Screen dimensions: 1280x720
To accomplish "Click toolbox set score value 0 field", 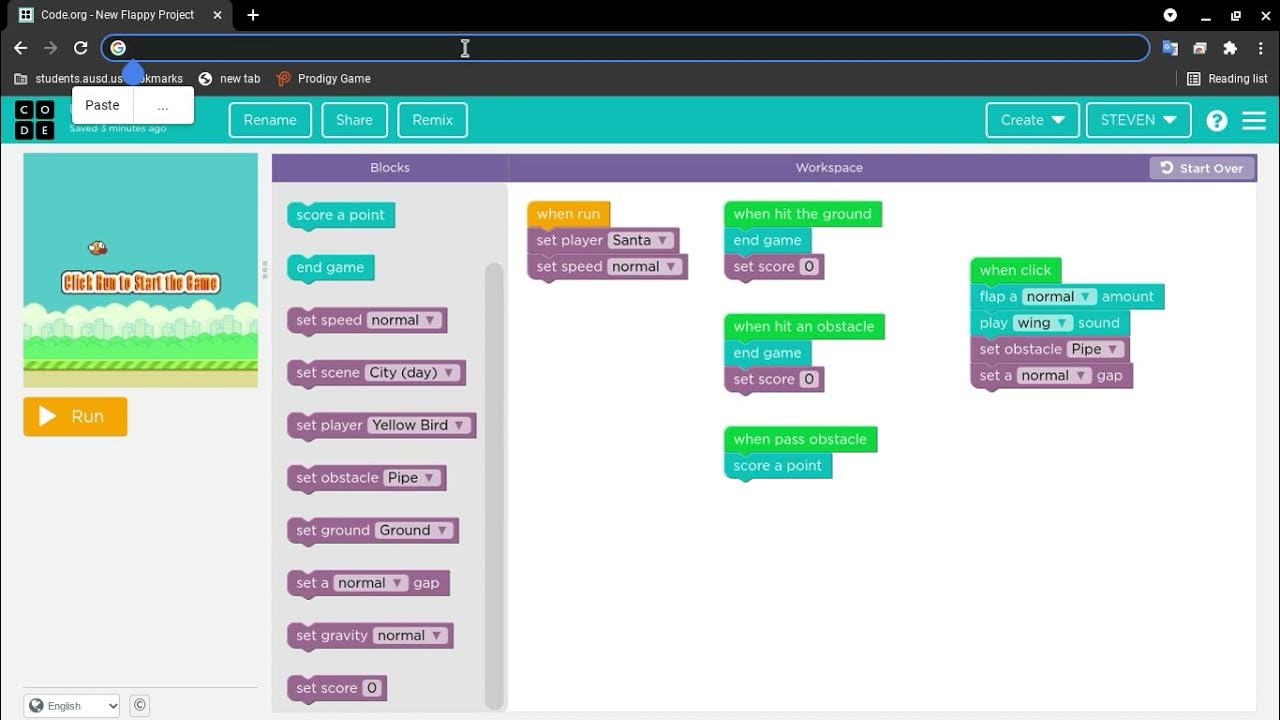I will click(372, 688).
